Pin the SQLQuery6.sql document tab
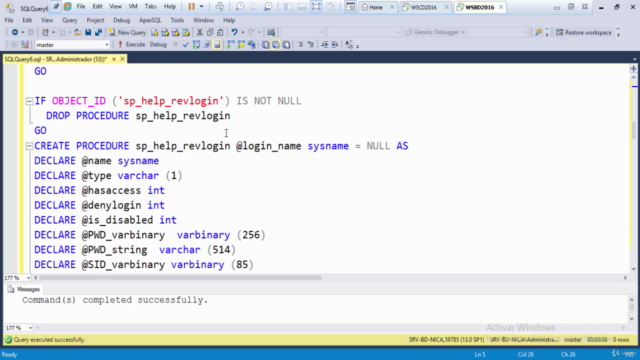 [x=114, y=59]
